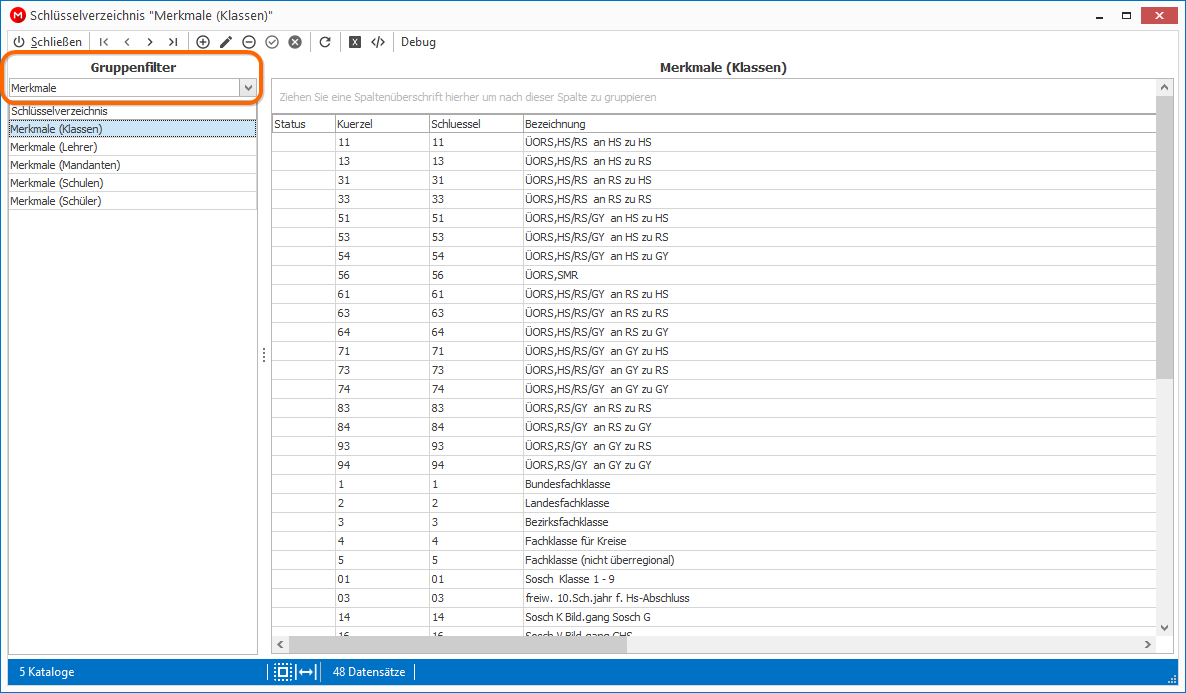Click the Merkmale Gruppenfilter text field
1186x693 pixels.
point(125,88)
